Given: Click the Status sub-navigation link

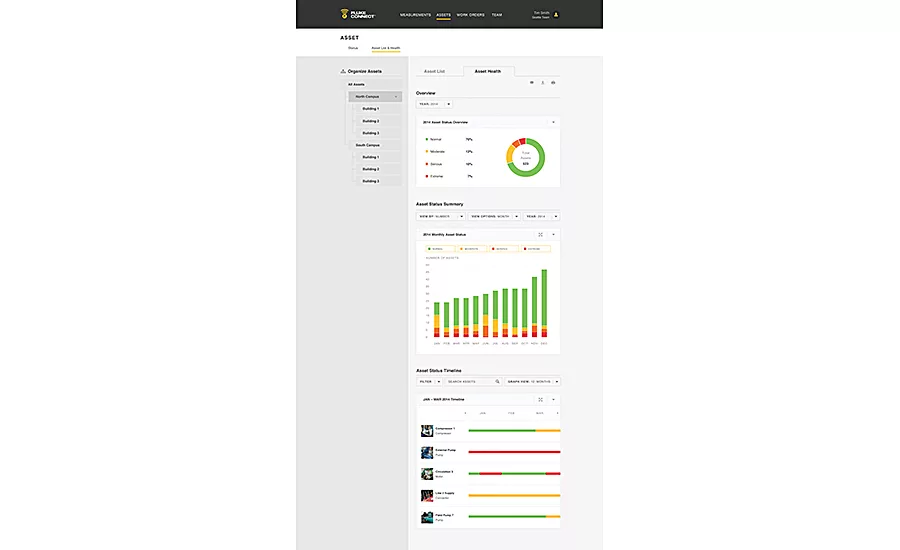Looking at the screenshot, I should (x=353, y=47).
